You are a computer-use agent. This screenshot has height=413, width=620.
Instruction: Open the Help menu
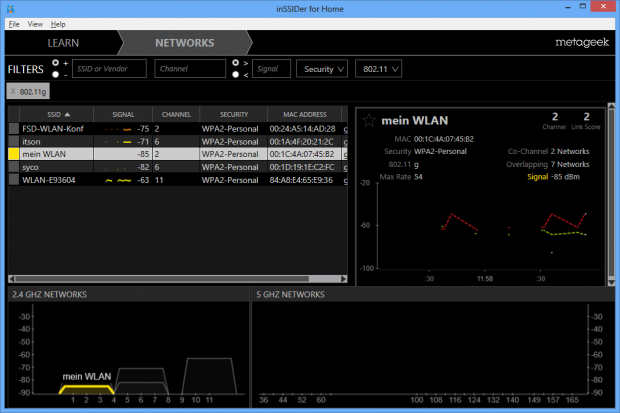point(58,23)
